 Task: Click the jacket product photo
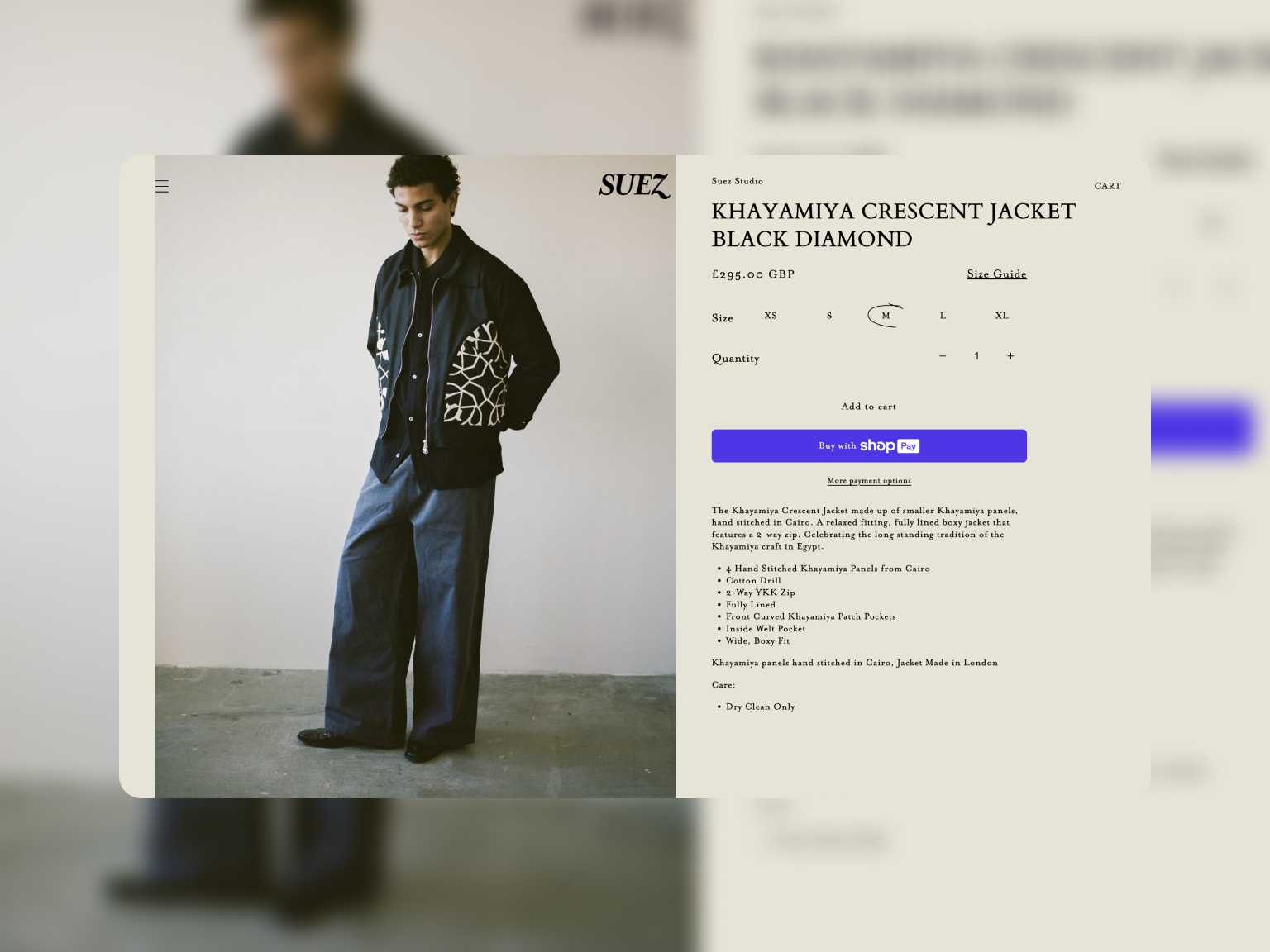click(415, 476)
